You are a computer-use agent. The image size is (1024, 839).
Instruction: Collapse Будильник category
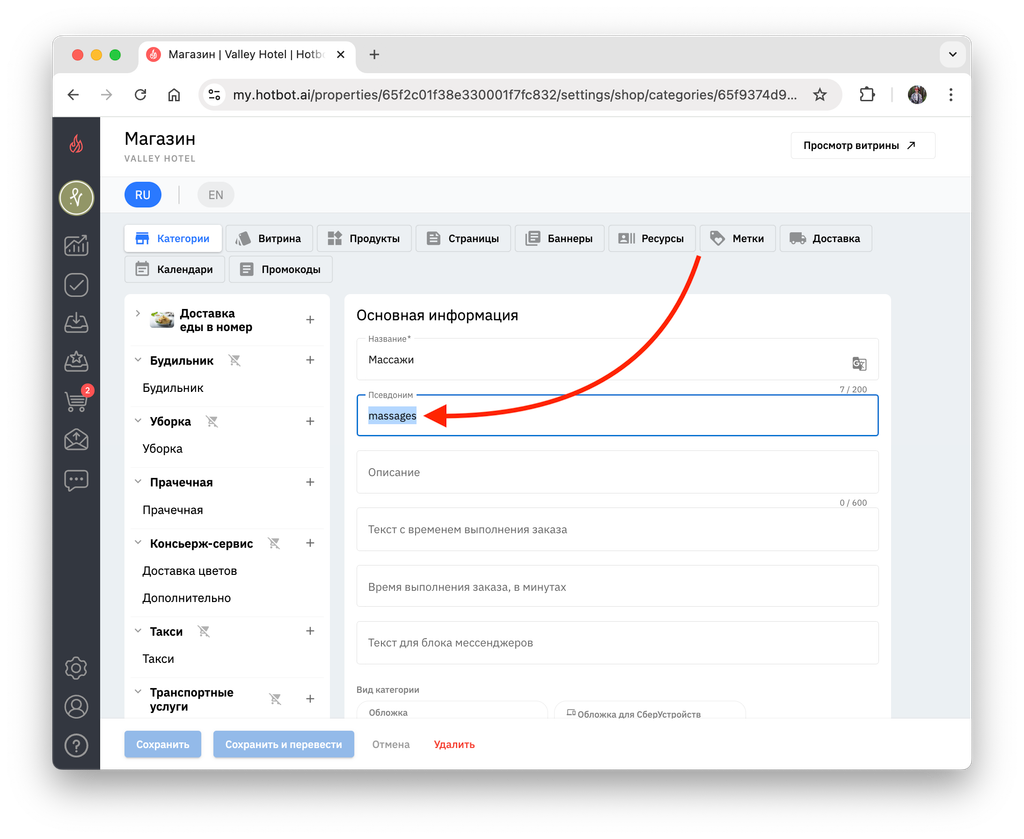pyautogui.click(x=138, y=360)
